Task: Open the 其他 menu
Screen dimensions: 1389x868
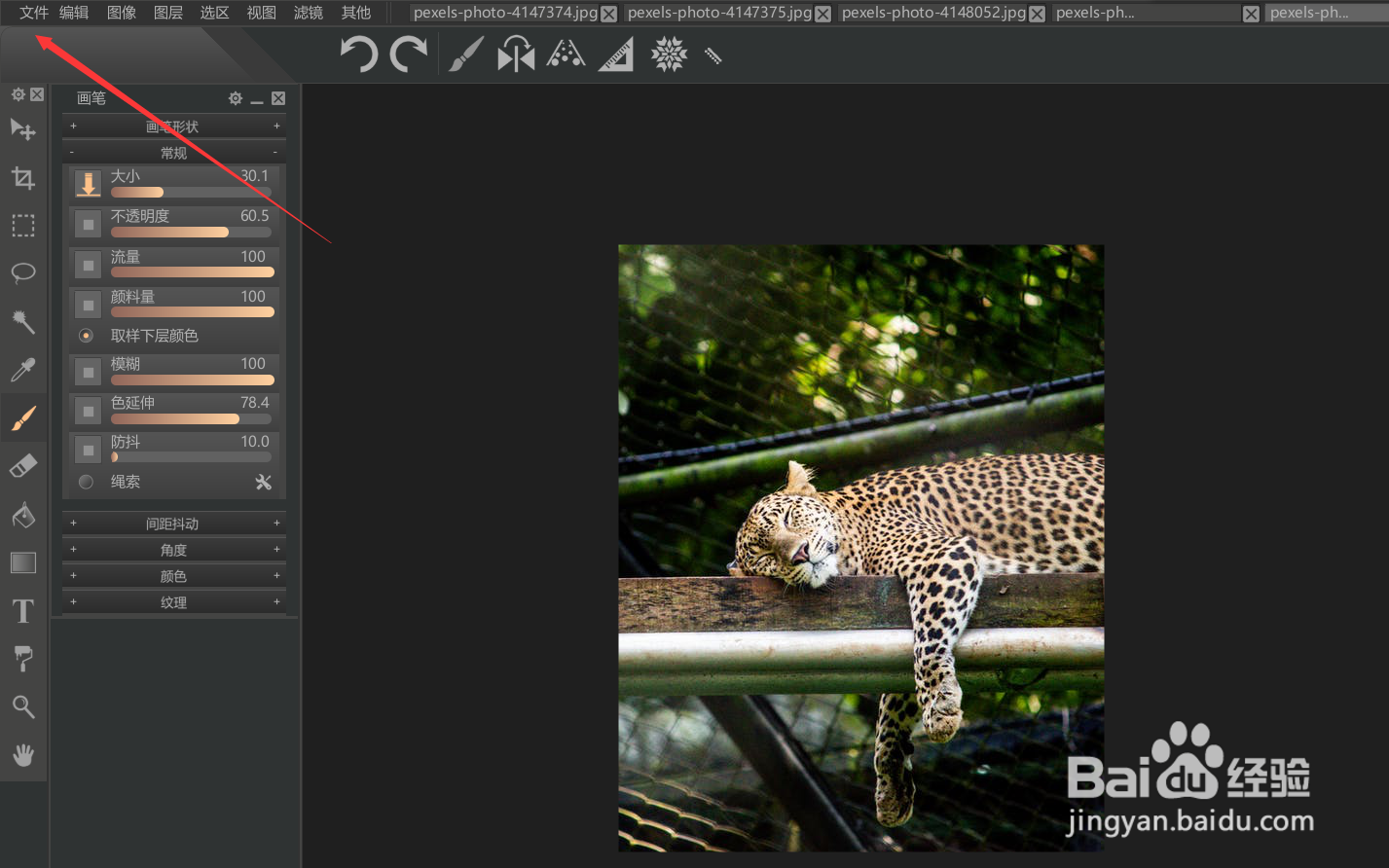Action: point(356,13)
